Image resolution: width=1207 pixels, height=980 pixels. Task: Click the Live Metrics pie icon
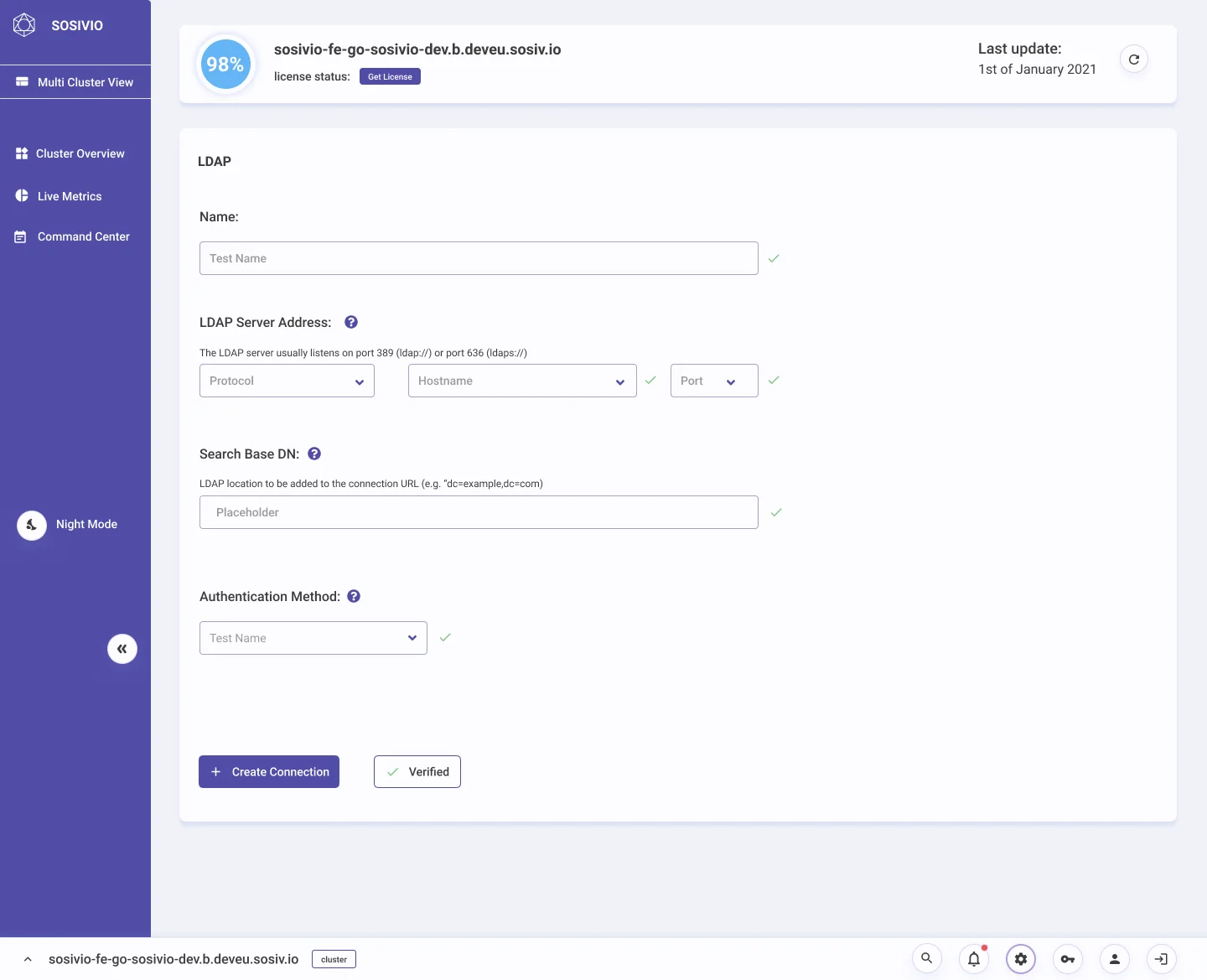point(22,195)
